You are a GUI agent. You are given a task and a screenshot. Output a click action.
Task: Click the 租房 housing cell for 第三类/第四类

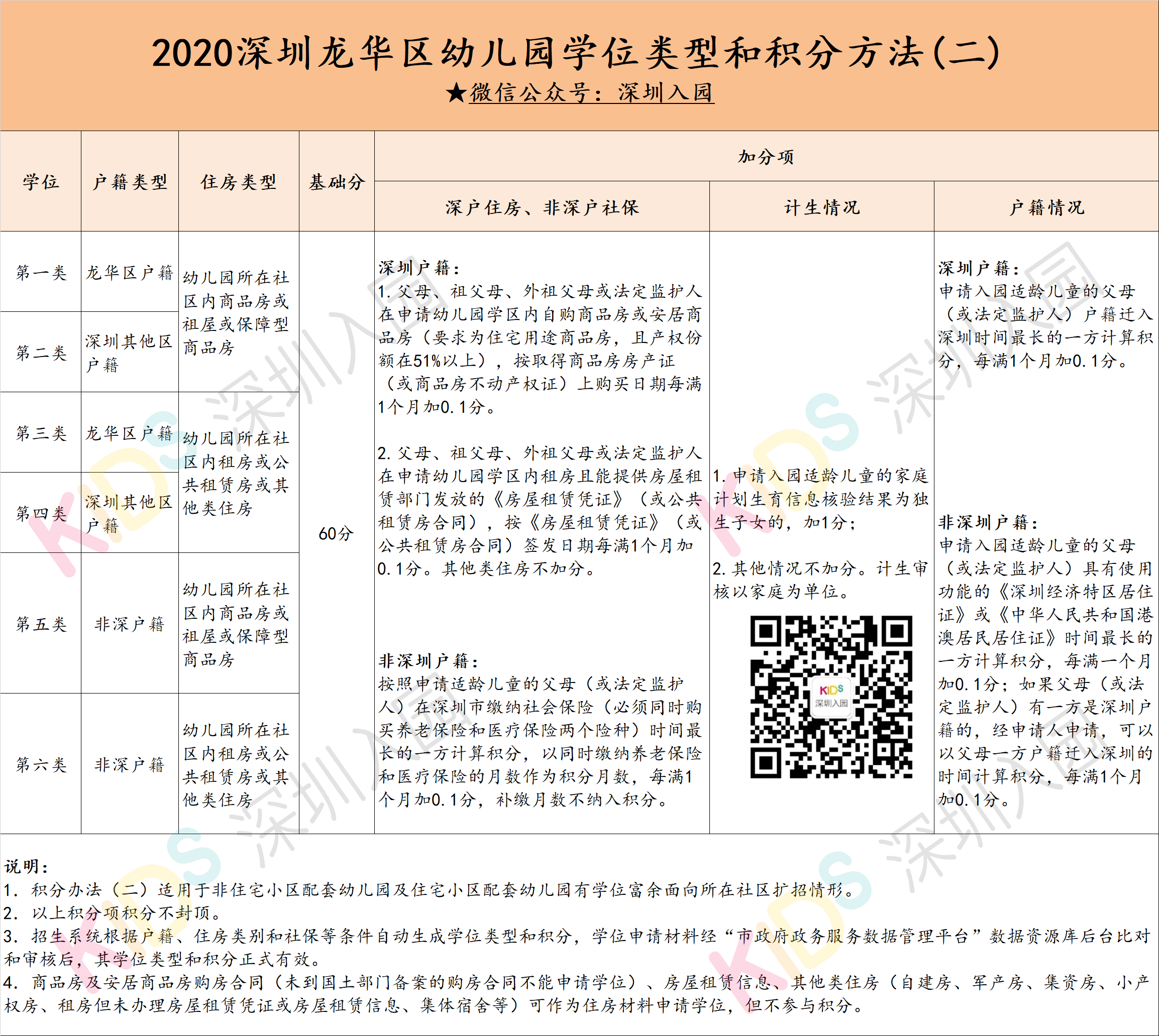[x=239, y=473]
